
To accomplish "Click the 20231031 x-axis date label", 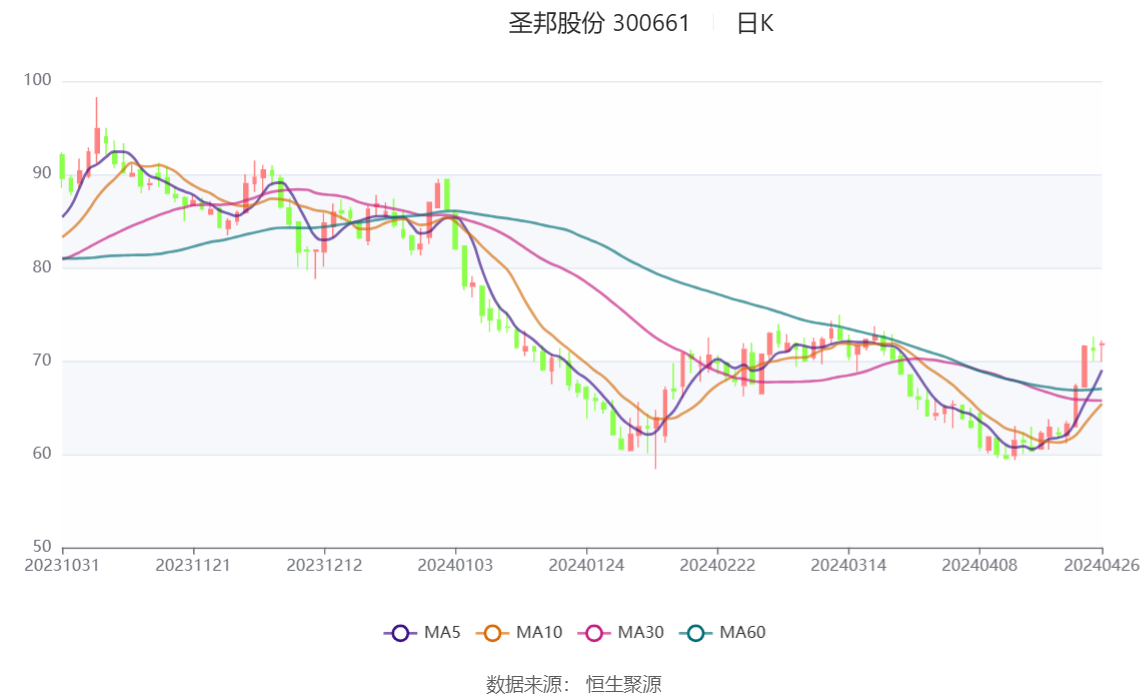I will (x=63, y=565).
